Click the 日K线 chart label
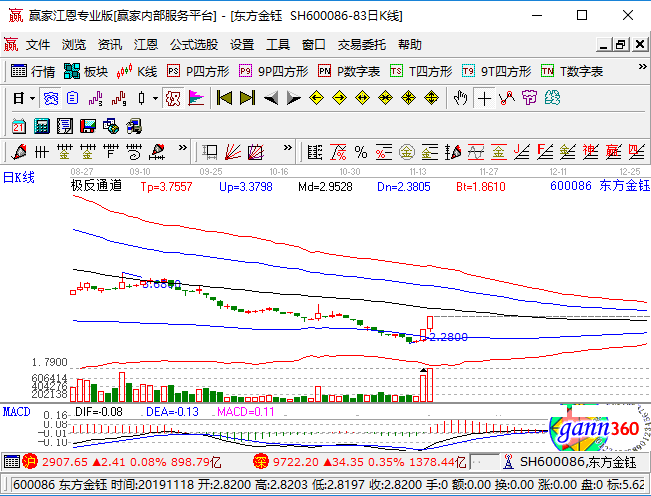 [19, 178]
